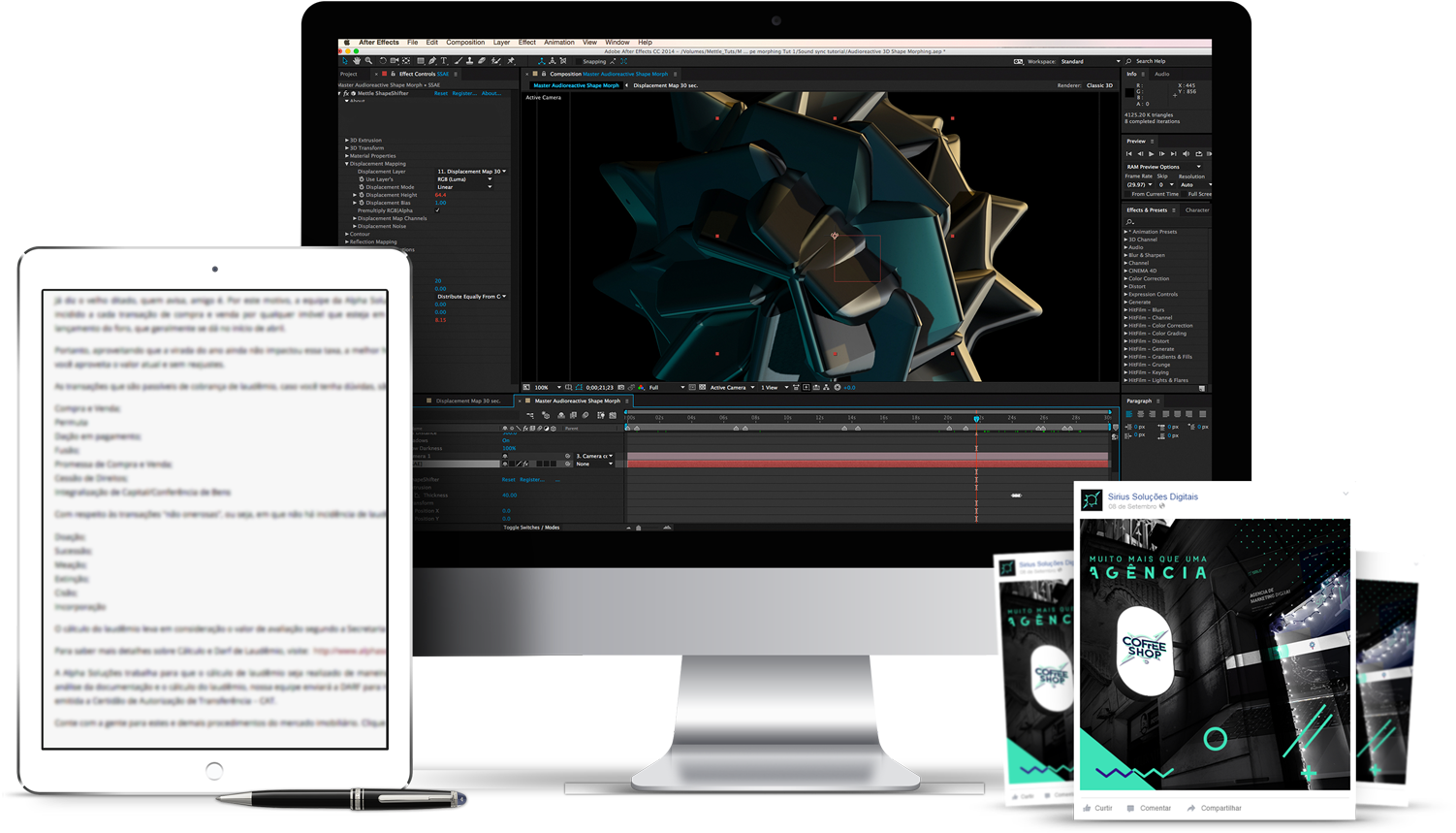This screenshot has width=1456, height=833.
Task: Expand the Material Properties group
Action: [347, 156]
